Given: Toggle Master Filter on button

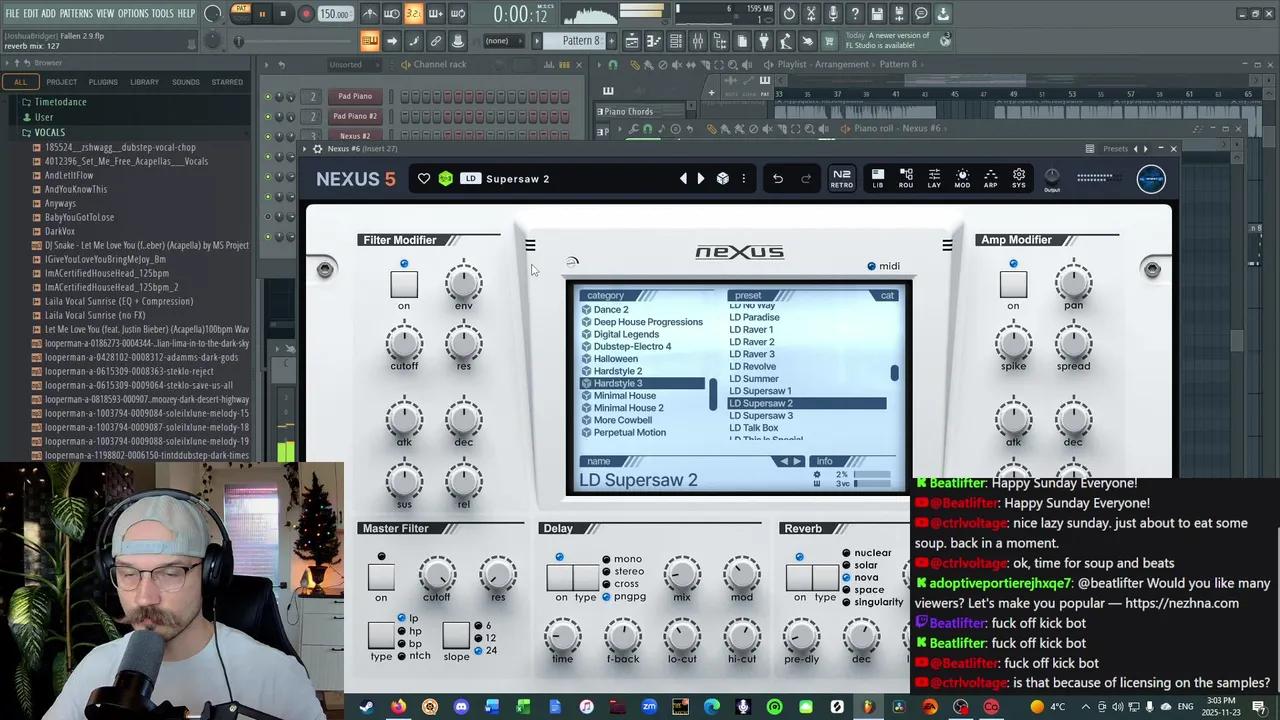Looking at the screenshot, I should tap(381, 576).
